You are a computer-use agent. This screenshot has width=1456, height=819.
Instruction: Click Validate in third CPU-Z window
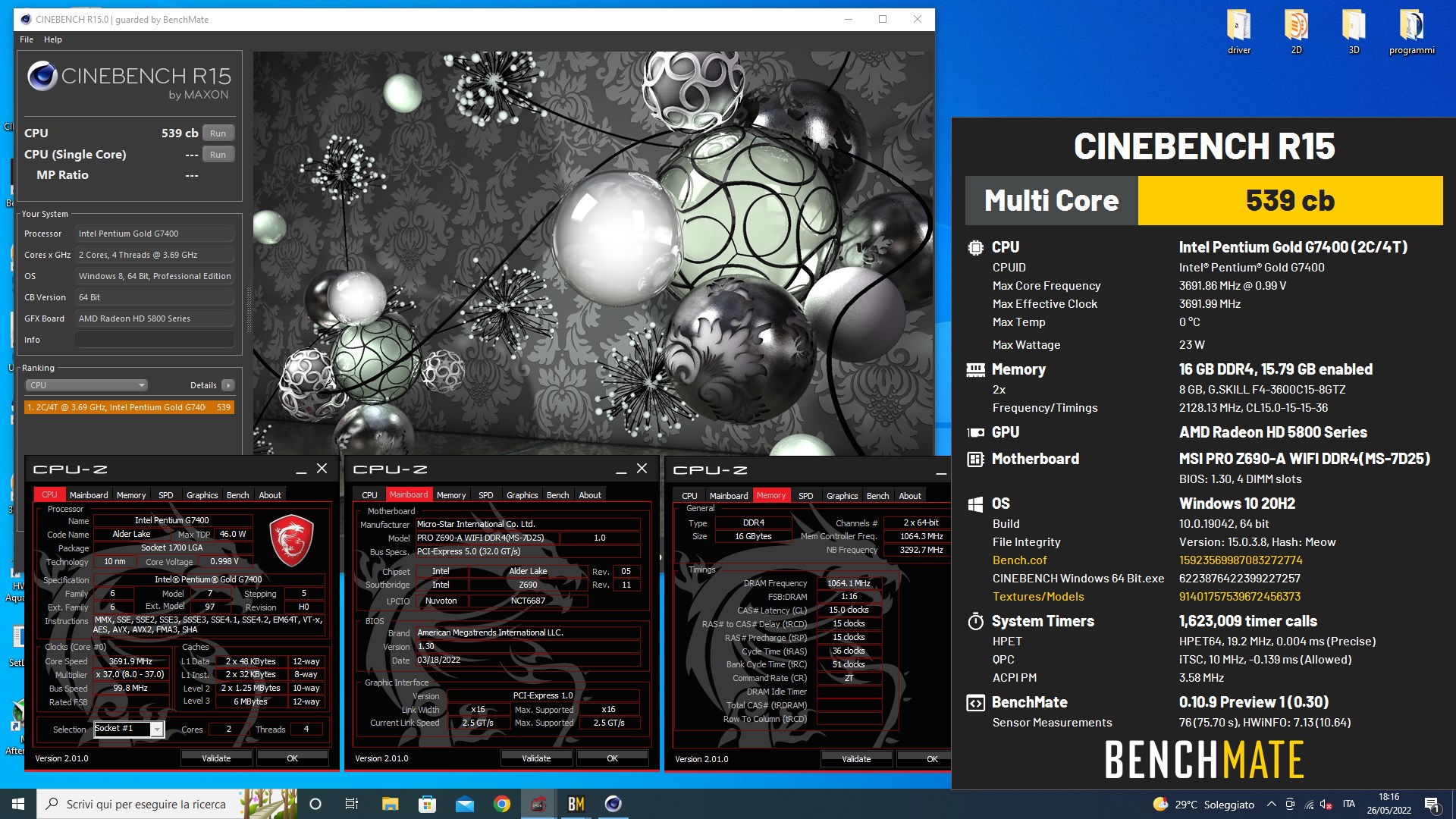[x=856, y=759]
